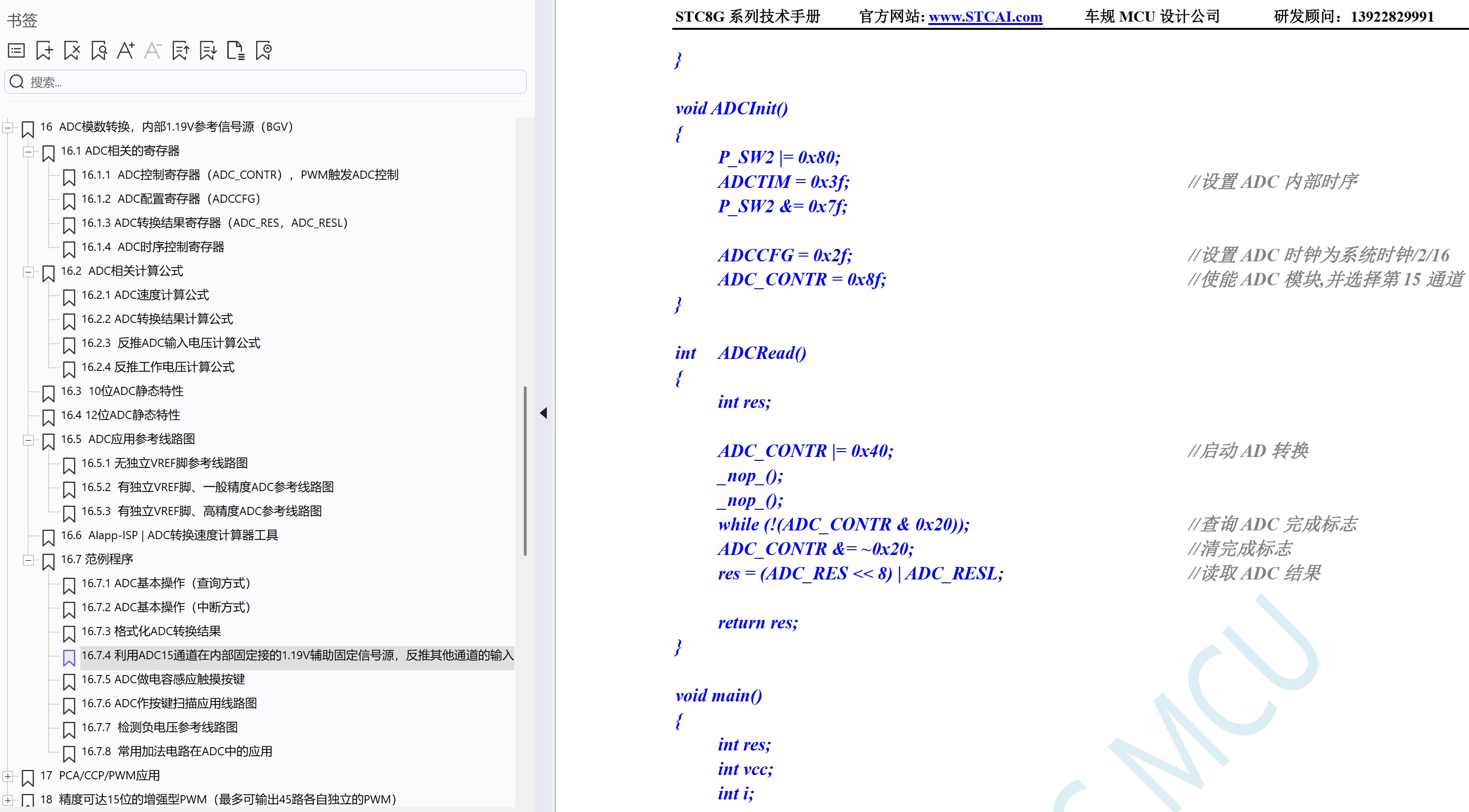Click the collapse bookmarks up-arrow icon
The image size is (1469, 812).
point(181,51)
